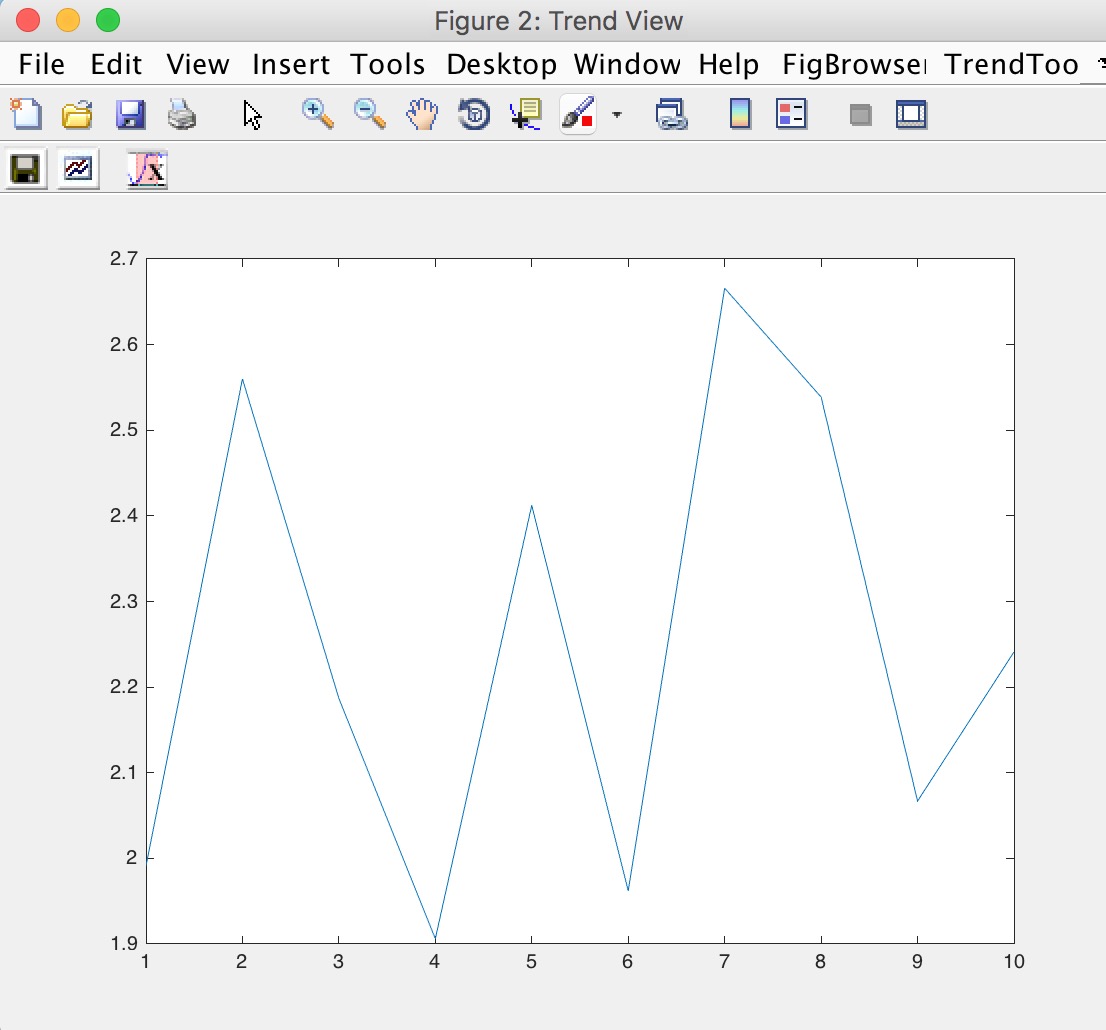
Task: Open a file using the folder icon
Action: click(x=78, y=114)
